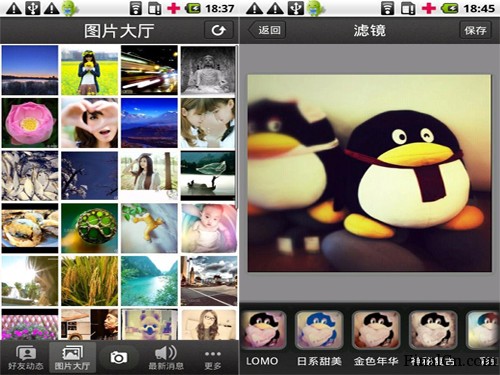Click the gallery vertical scrollbar
Viewport: 500px width, 375px height.
237,127
